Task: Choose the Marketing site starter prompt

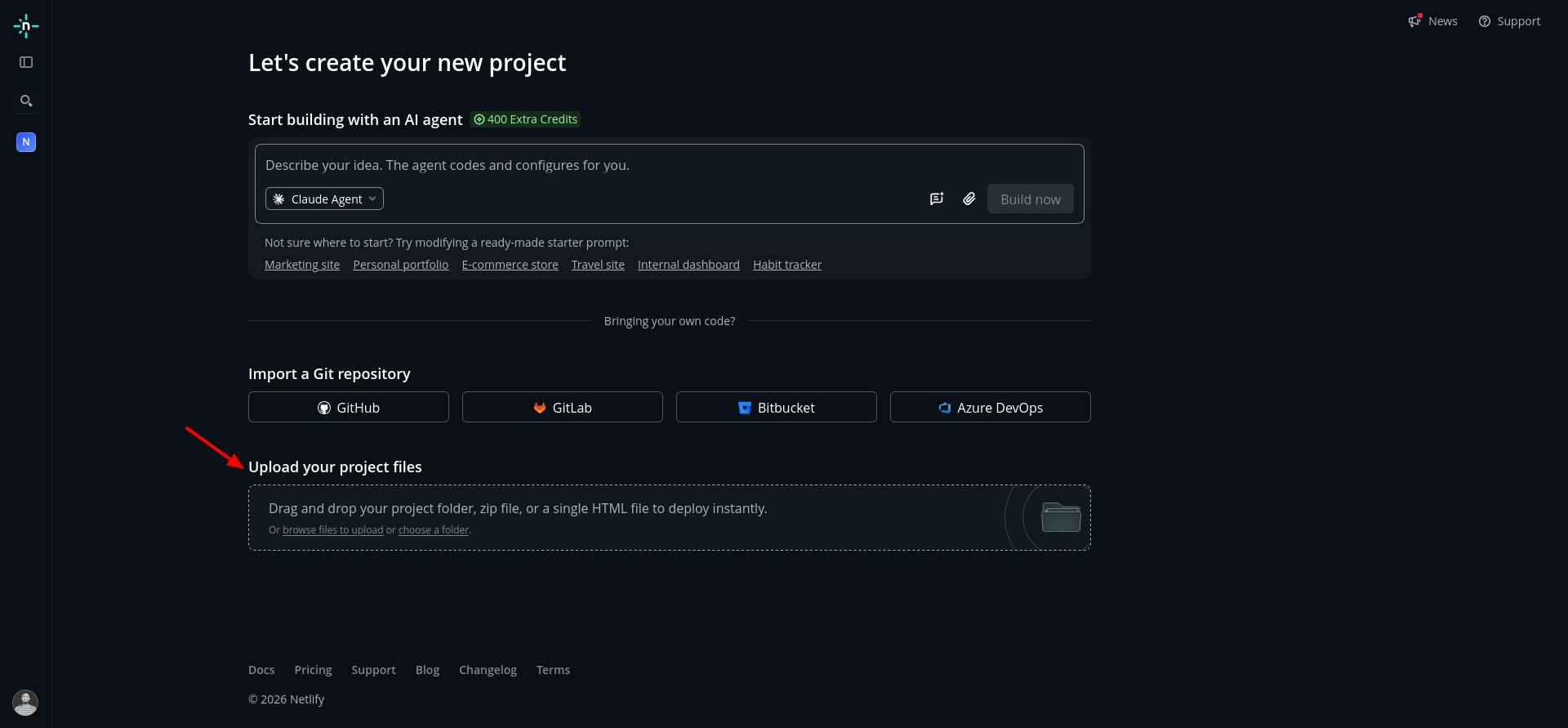Action: click(x=302, y=265)
